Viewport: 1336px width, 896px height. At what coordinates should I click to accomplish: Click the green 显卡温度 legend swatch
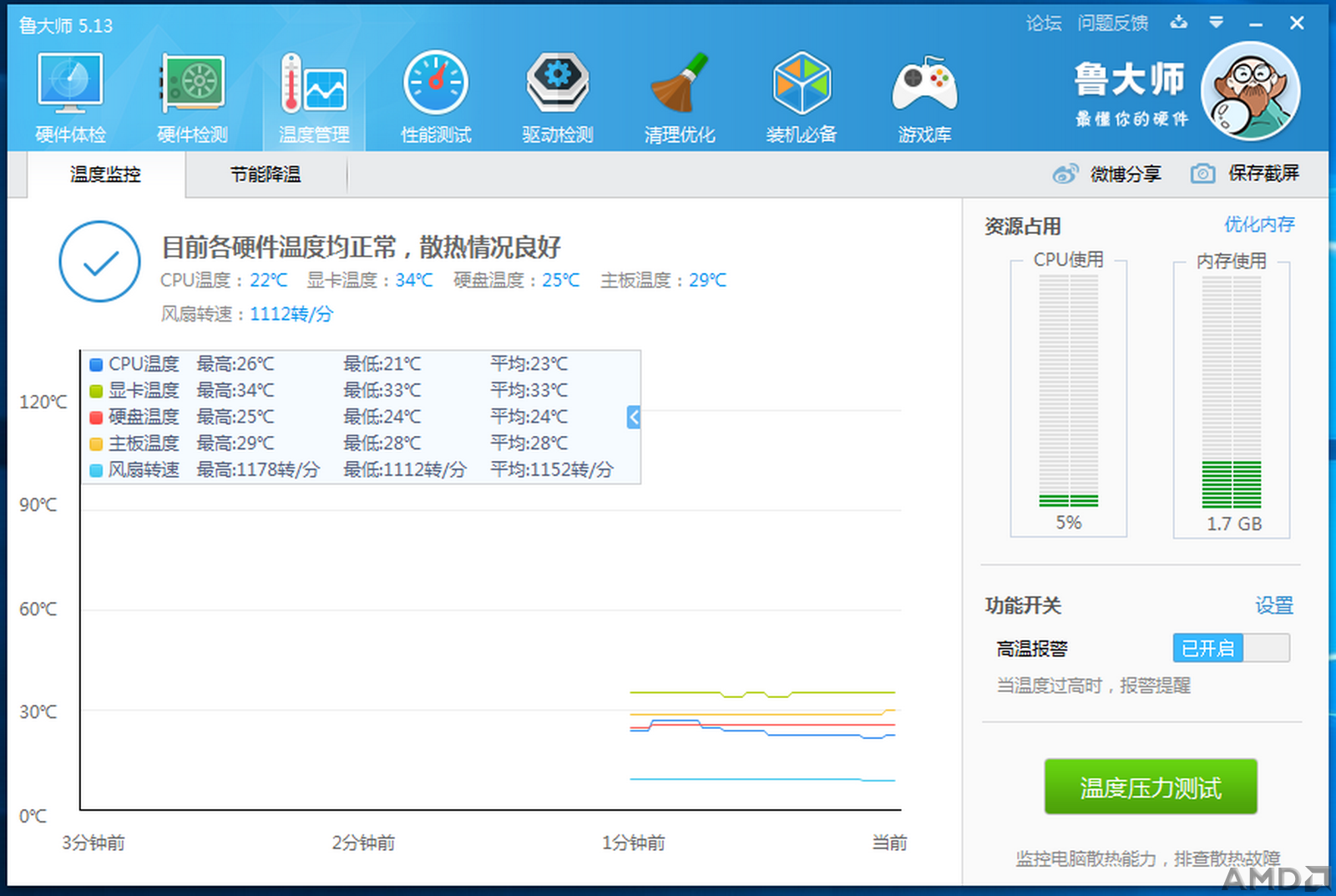click(96, 391)
